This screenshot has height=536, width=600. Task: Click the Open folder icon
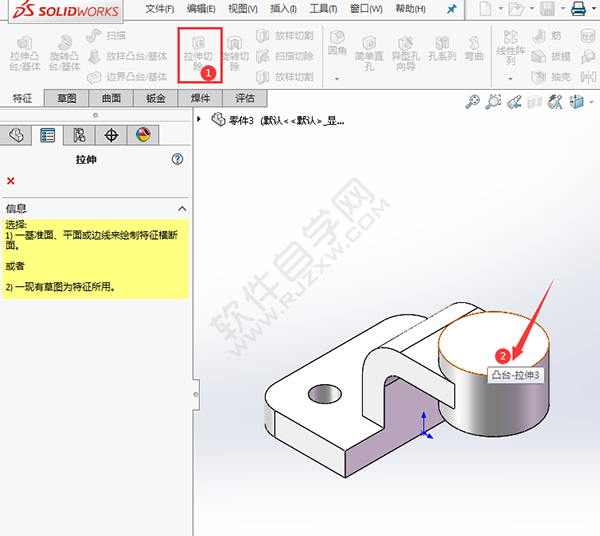[516, 9]
